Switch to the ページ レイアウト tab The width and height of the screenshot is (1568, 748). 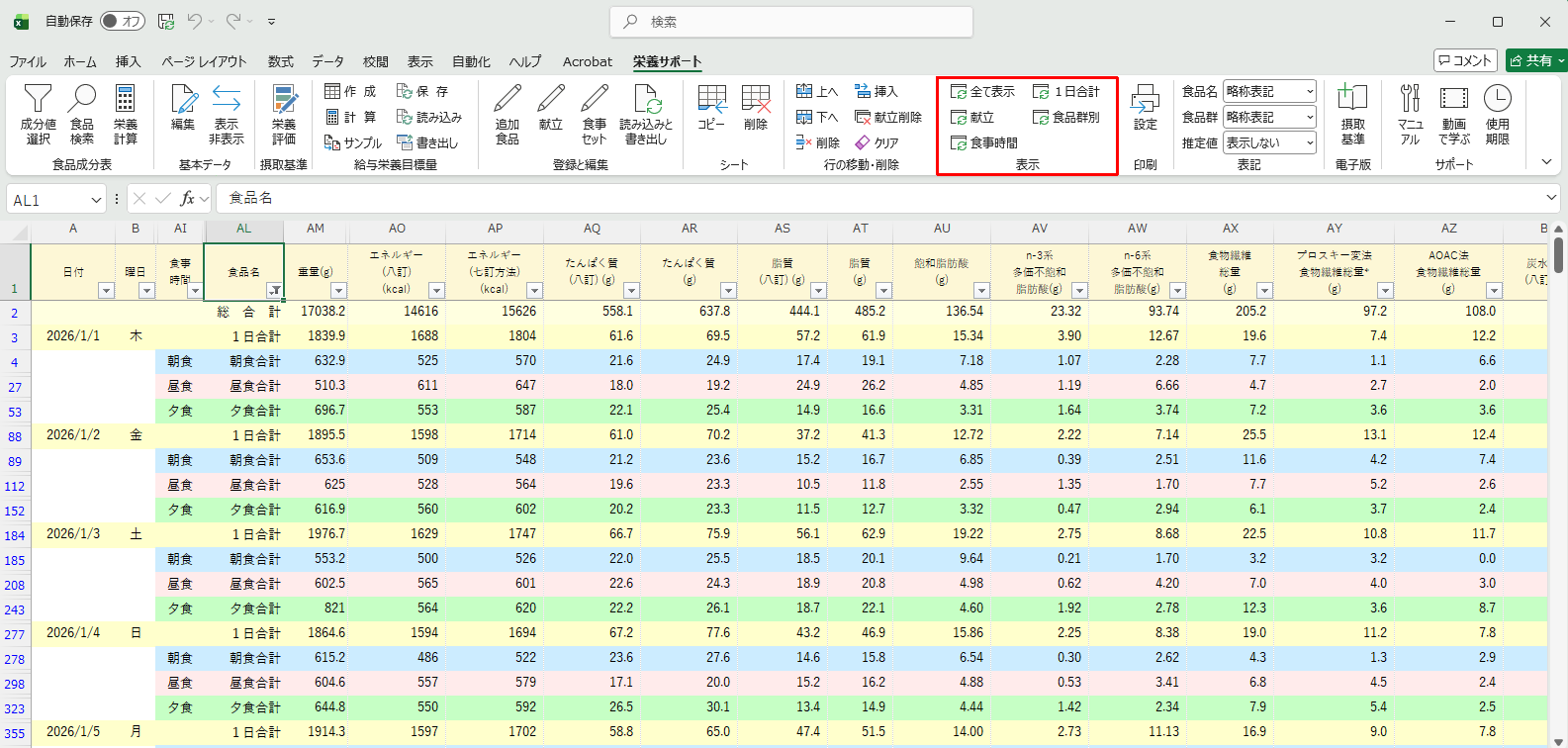point(204,61)
